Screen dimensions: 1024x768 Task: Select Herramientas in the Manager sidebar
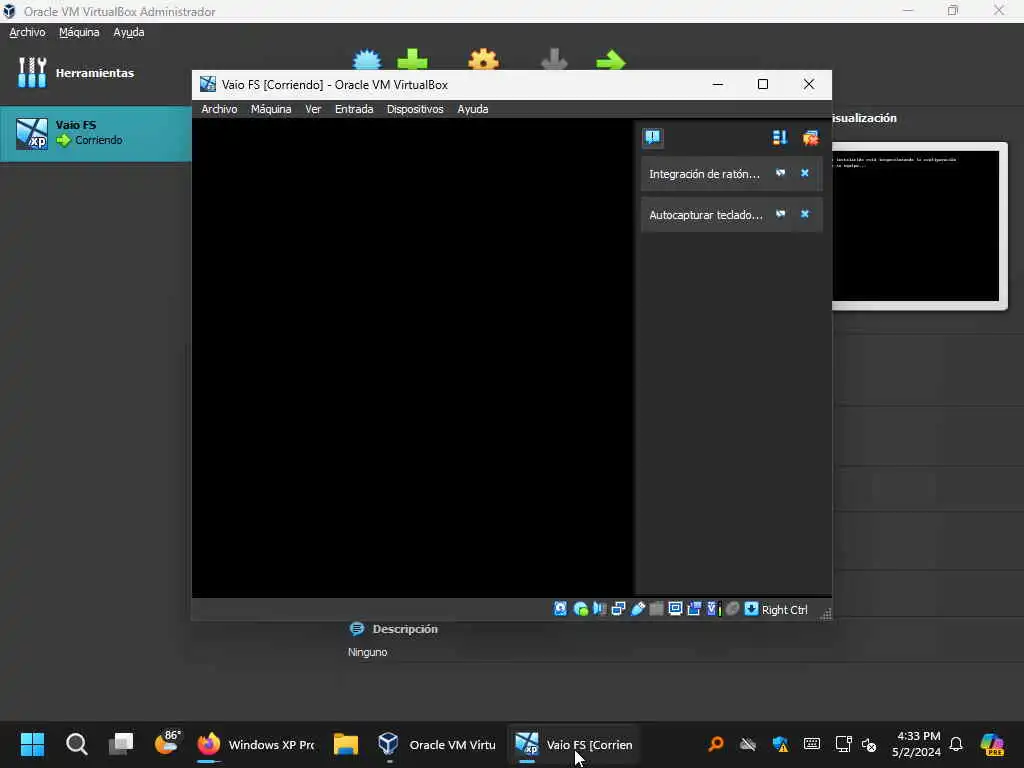pos(95,72)
